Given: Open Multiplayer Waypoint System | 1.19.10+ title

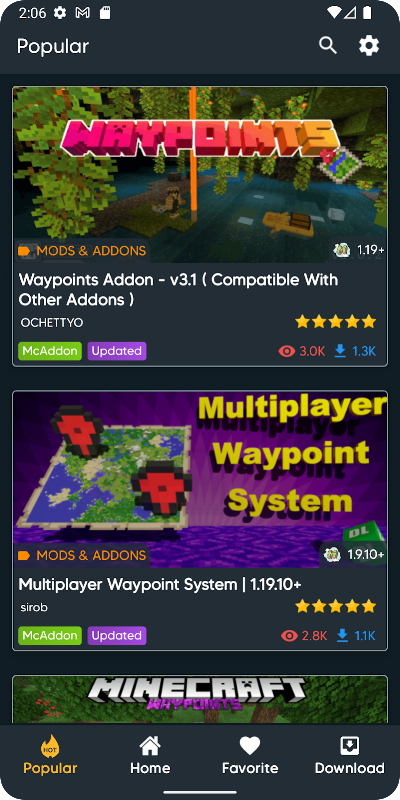Looking at the screenshot, I should point(160,584).
